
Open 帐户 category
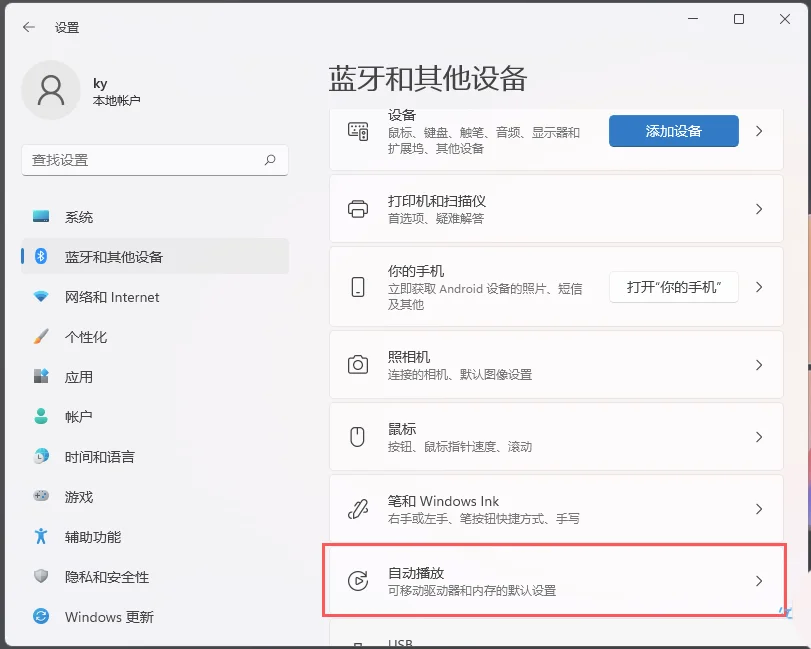(x=155, y=416)
